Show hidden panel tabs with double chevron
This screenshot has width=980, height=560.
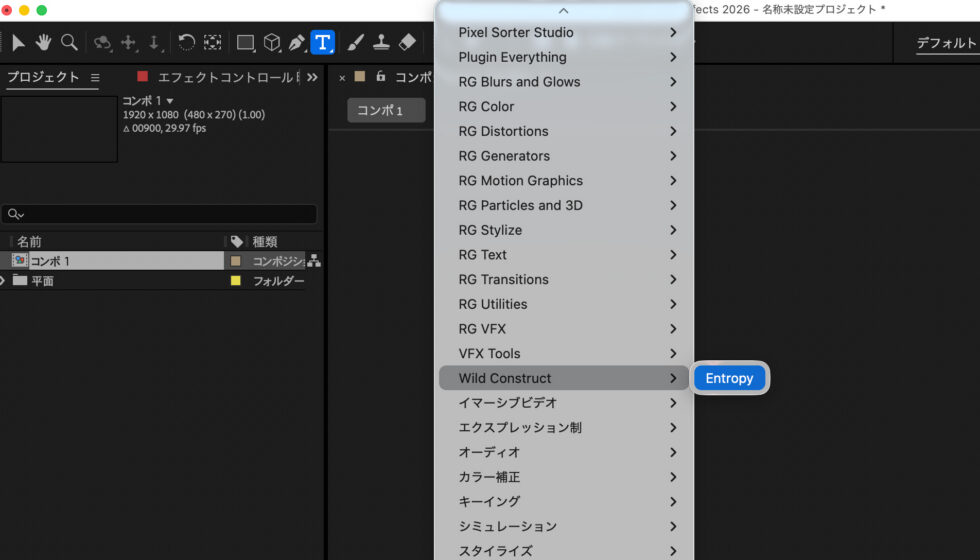312,78
